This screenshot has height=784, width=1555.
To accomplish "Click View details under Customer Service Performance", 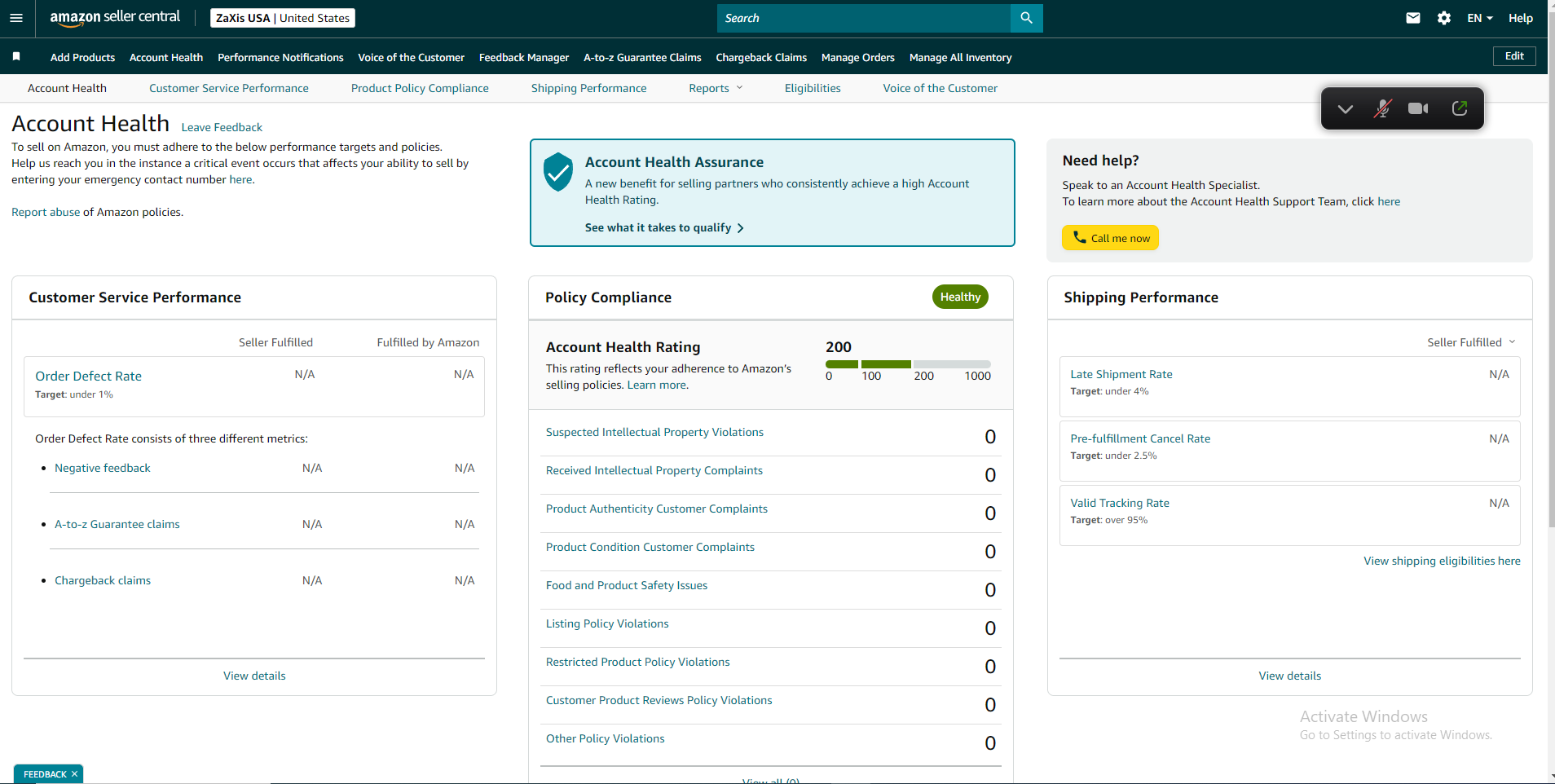I will click(254, 676).
